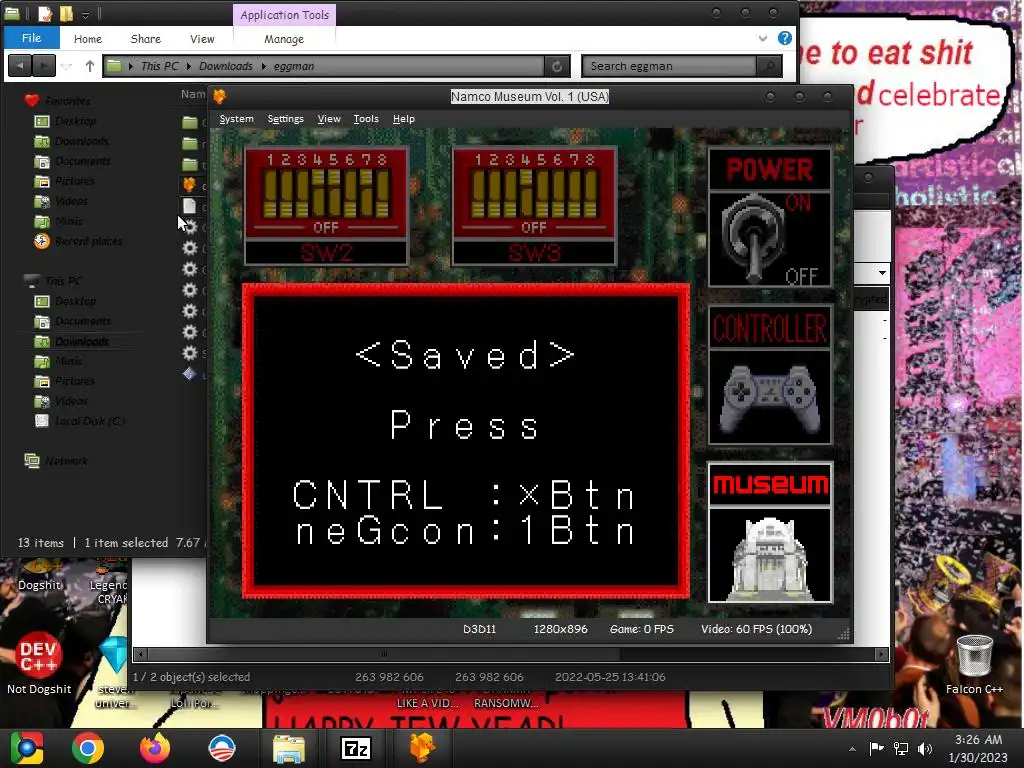Open the MUSEUM building picture
The image size is (1024, 768).
pyautogui.click(x=770, y=555)
